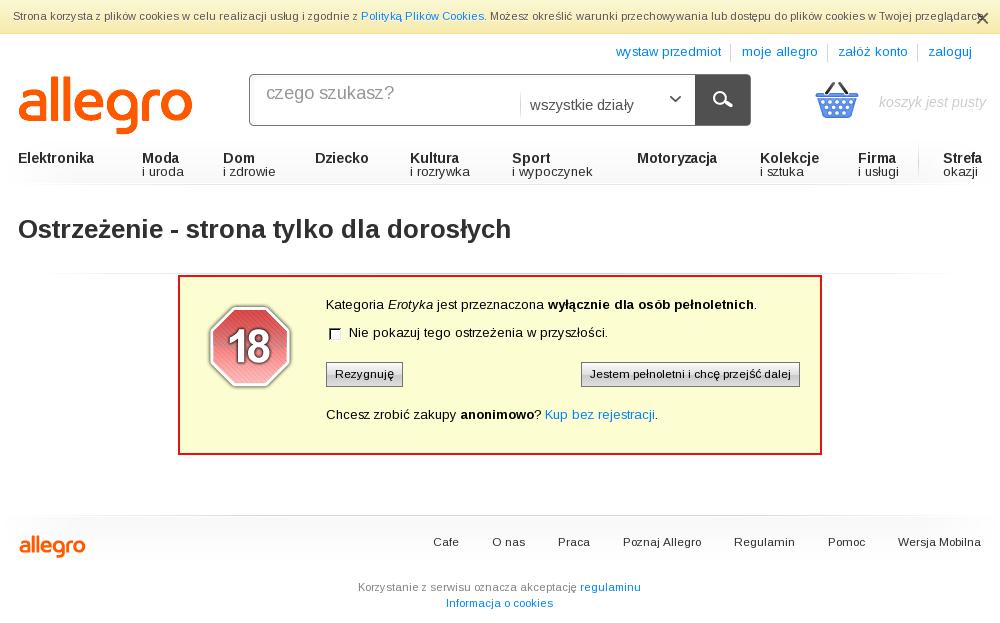Go to 'moje allegro'
This screenshot has height=623, width=1000.
pos(779,52)
